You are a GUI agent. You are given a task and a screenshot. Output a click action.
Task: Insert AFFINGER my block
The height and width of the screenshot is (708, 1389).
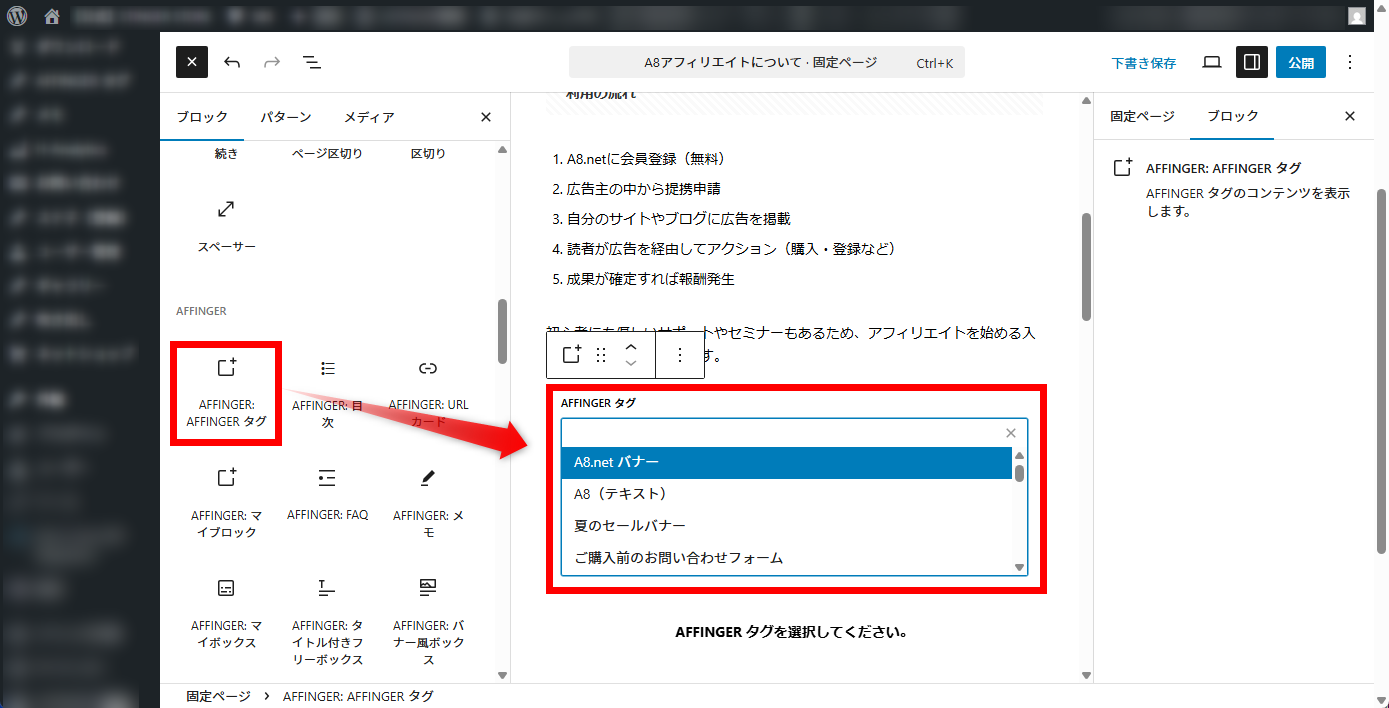coord(227,504)
